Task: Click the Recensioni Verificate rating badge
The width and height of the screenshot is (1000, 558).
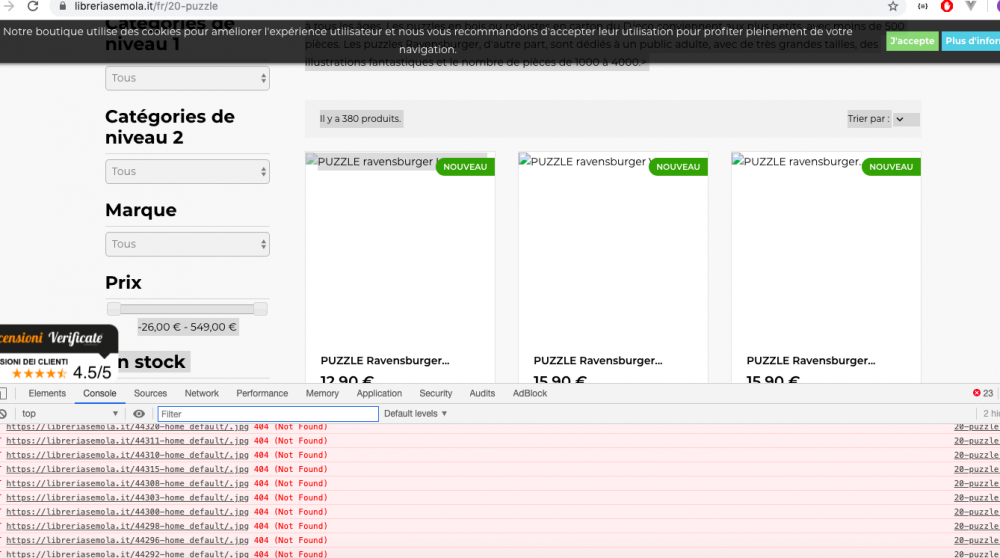Action: 57,354
